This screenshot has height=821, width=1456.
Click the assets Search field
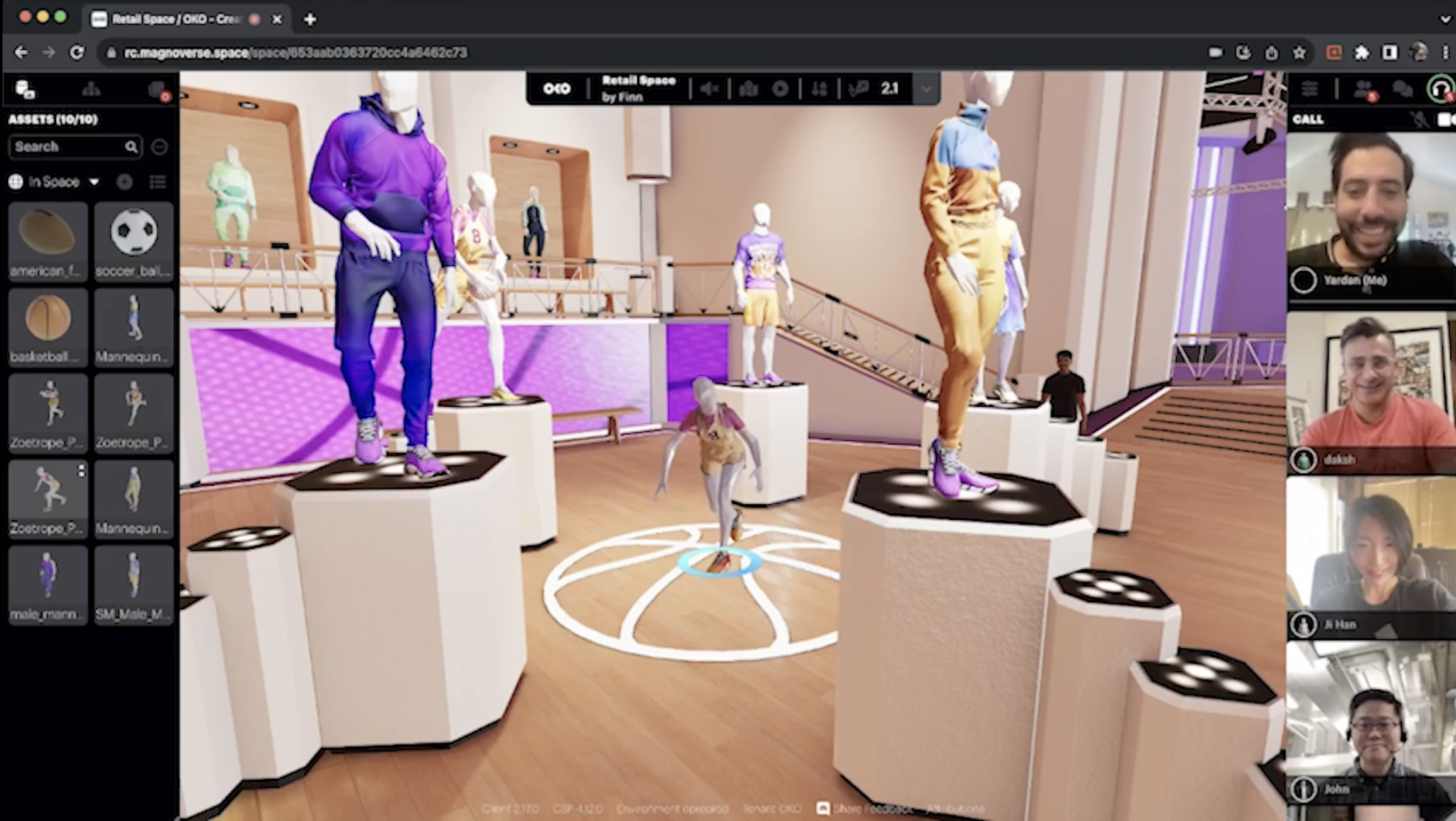[x=68, y=147]
